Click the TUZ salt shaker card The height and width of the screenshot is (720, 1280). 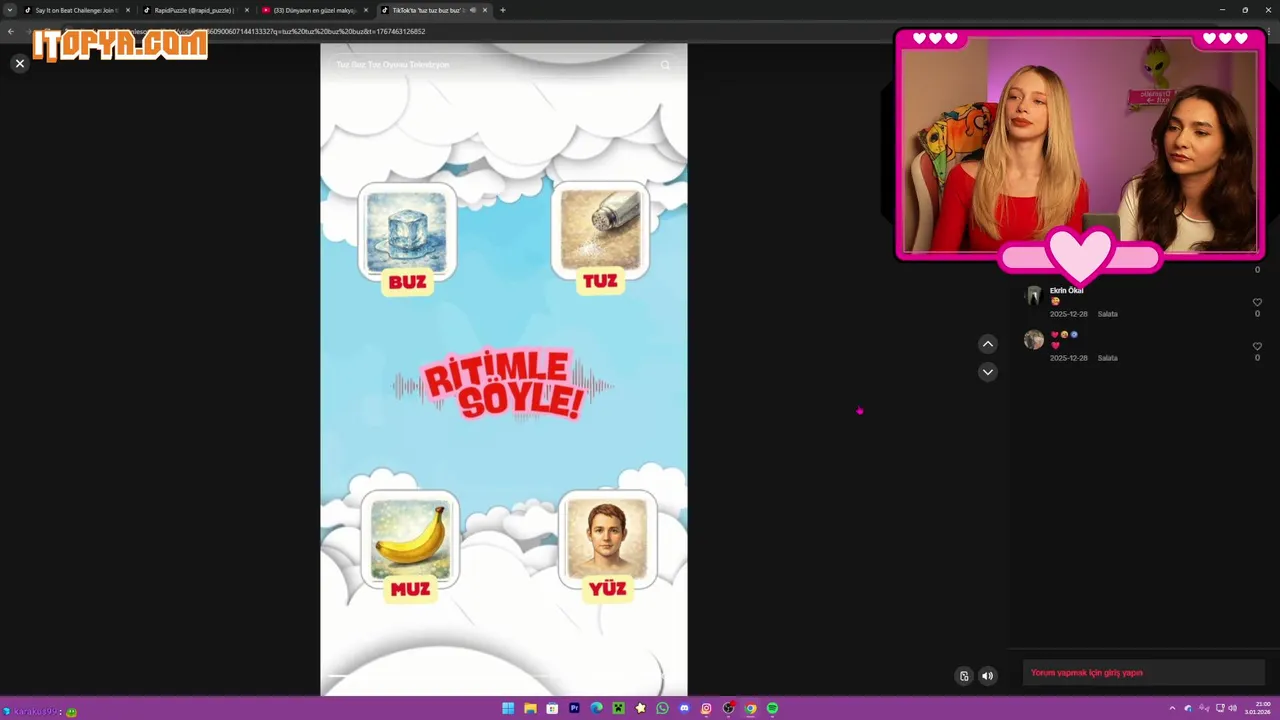(x=600, y=239)
